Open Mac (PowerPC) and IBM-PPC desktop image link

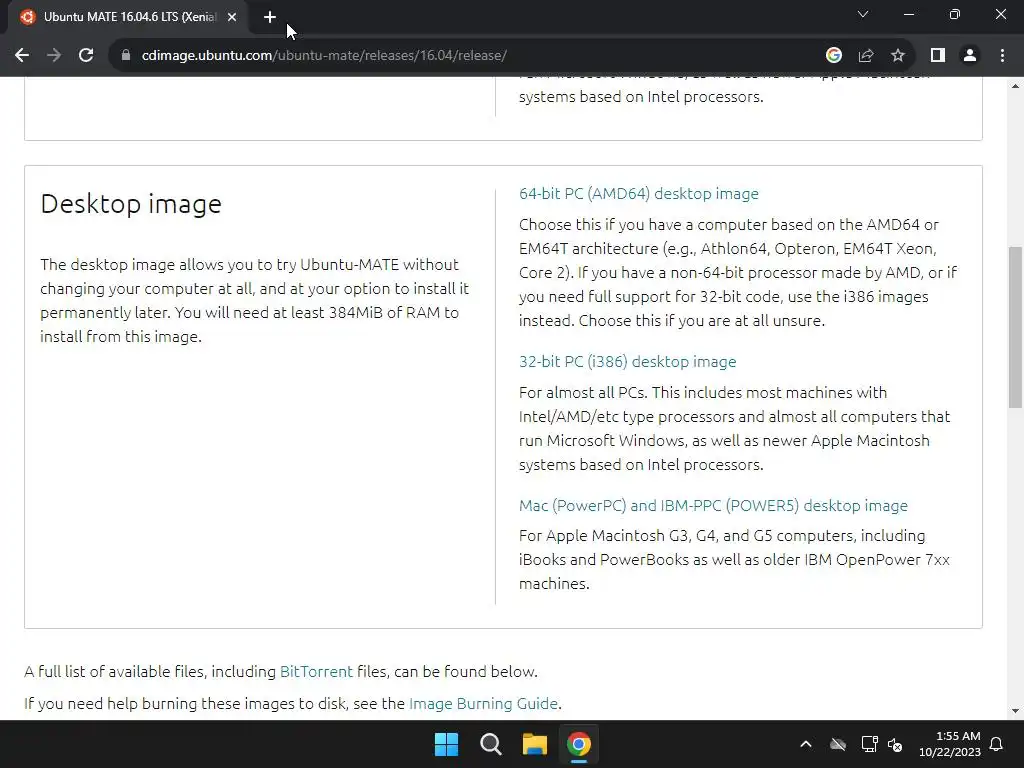[x=713, y=505]
